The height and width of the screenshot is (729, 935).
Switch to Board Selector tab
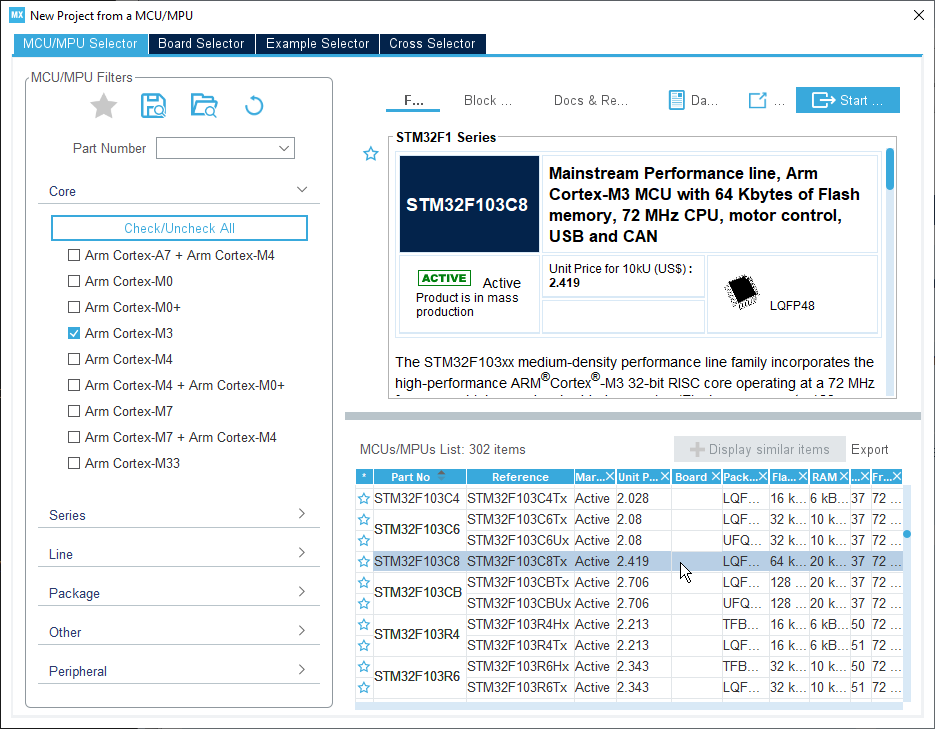tap(201, 44)
